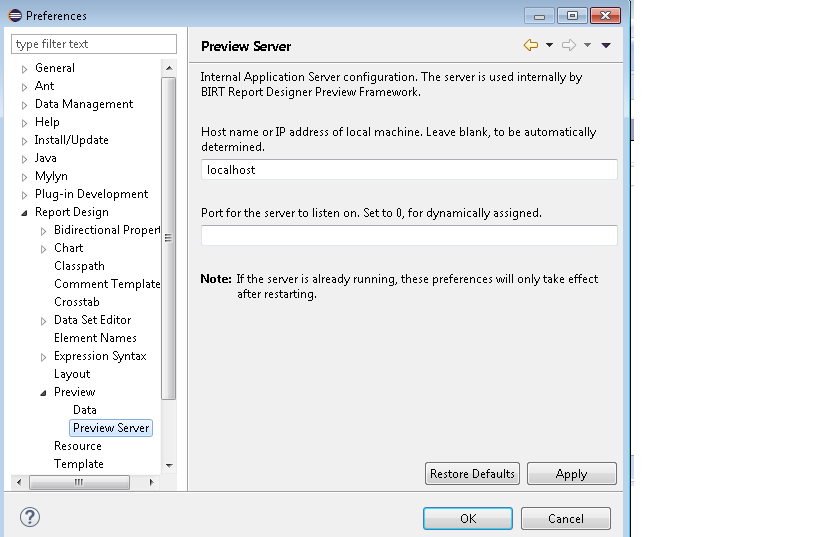Viewport: 819px width, 537px height.
Task: Select Crosstab preference page
Action: (77, 302)
